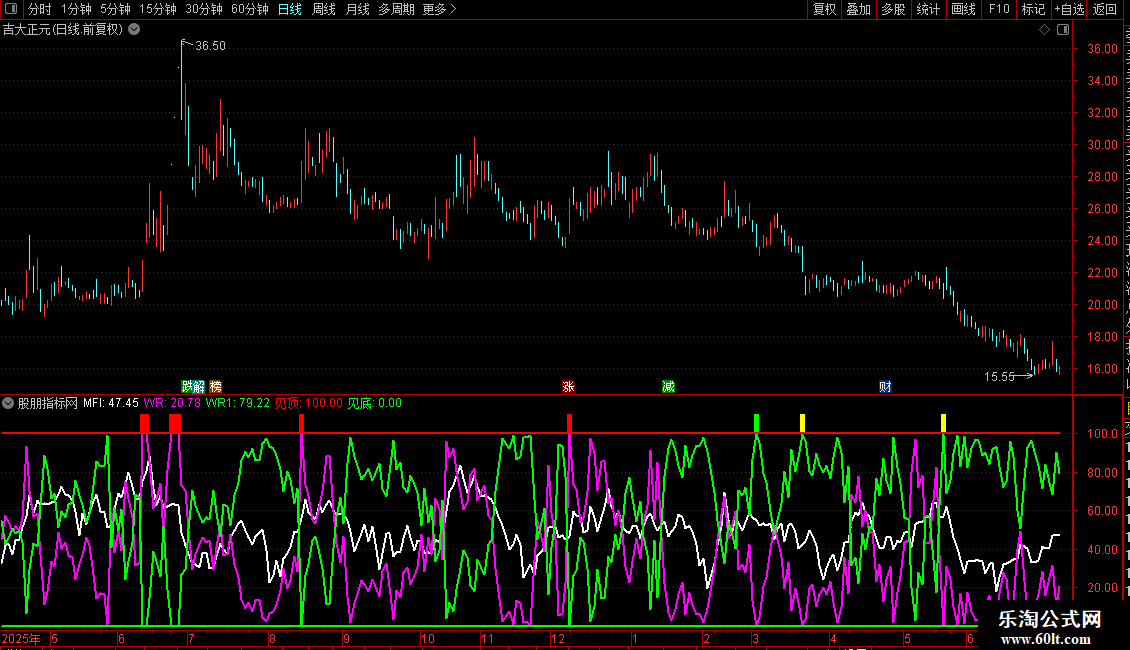Click the 减 event marker
This screenshot has height=650, width=1130.
point(668,387)
